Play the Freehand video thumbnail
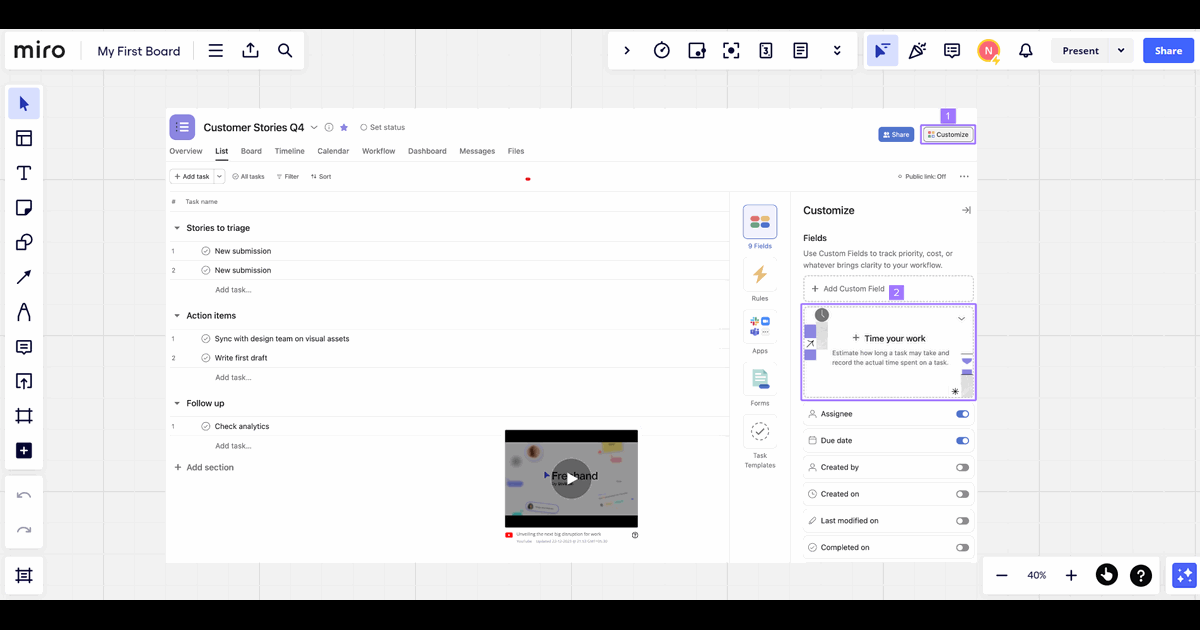 coord(571,478)
